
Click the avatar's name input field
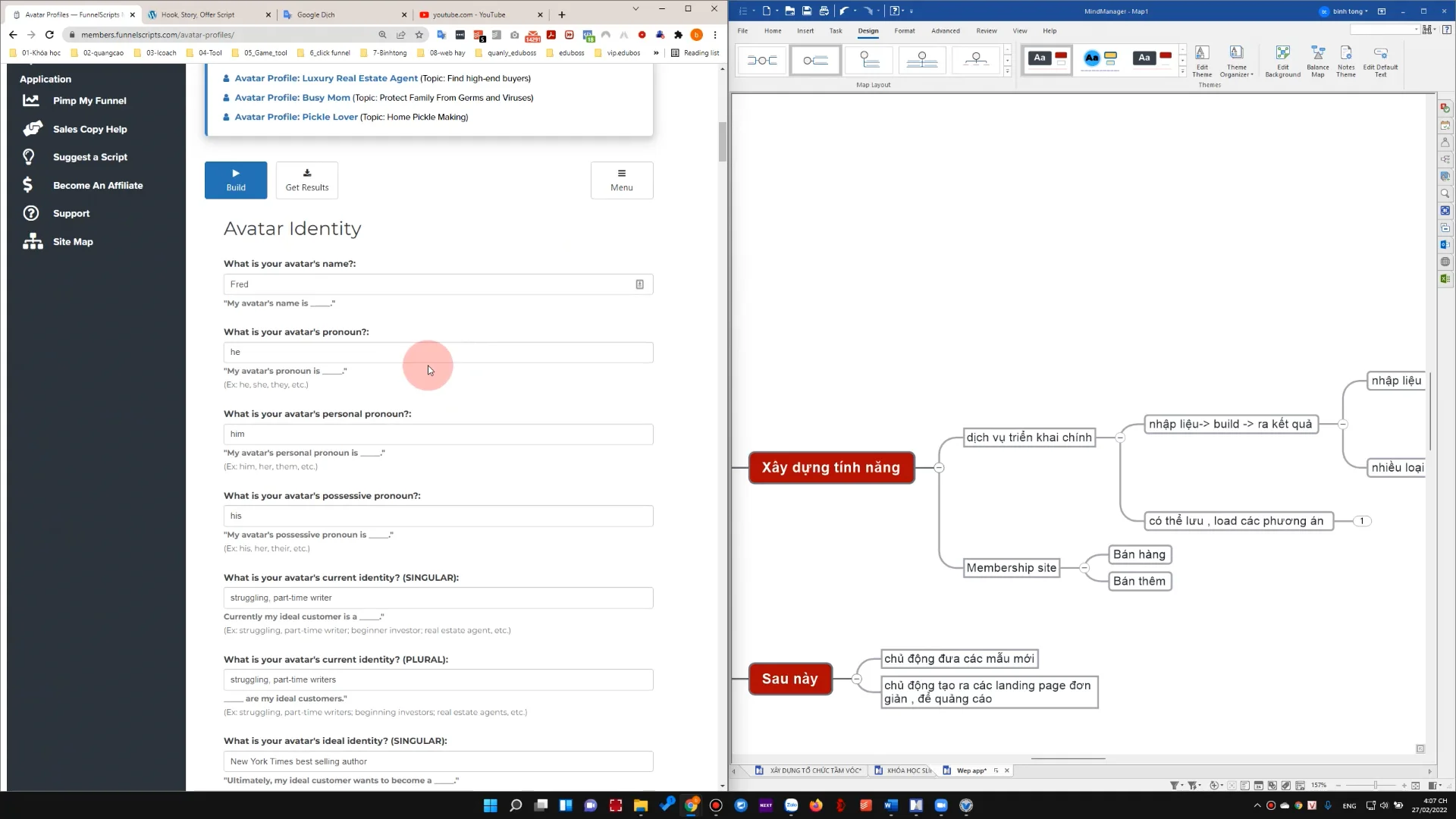pos(438,284)
